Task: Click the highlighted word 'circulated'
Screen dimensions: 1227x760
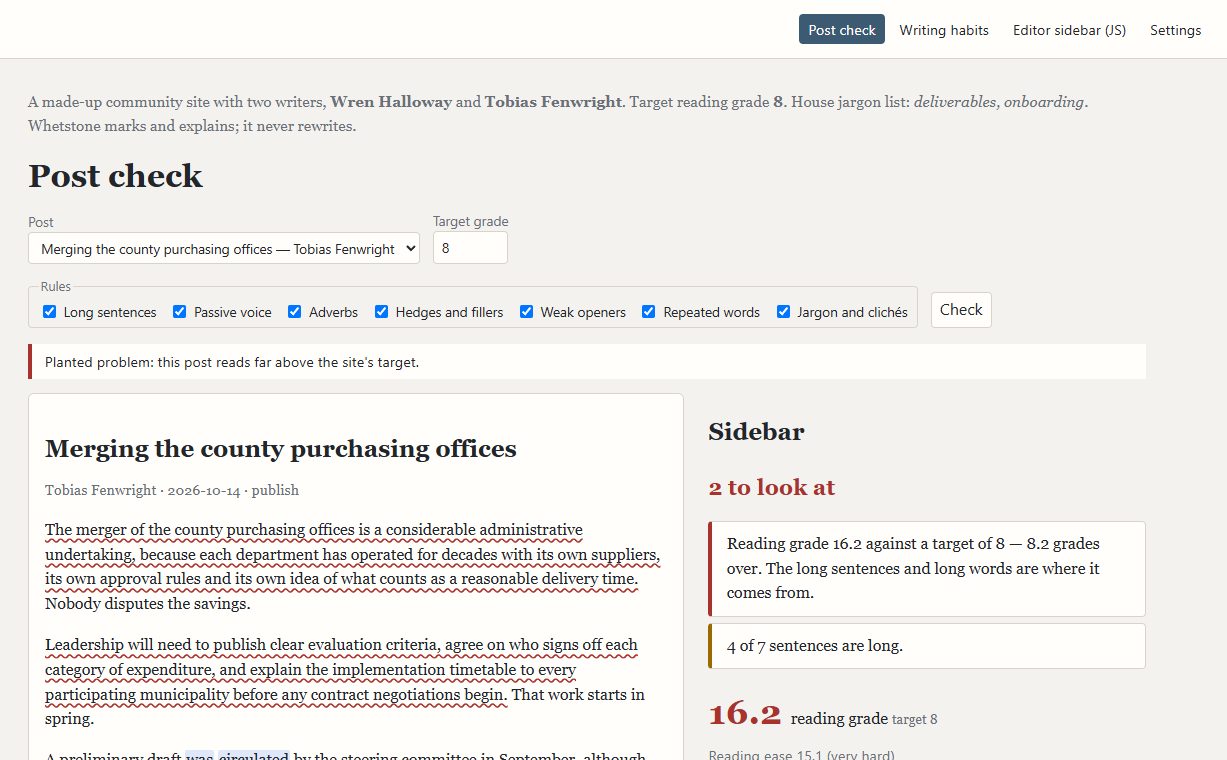Action: pos(254,755)
